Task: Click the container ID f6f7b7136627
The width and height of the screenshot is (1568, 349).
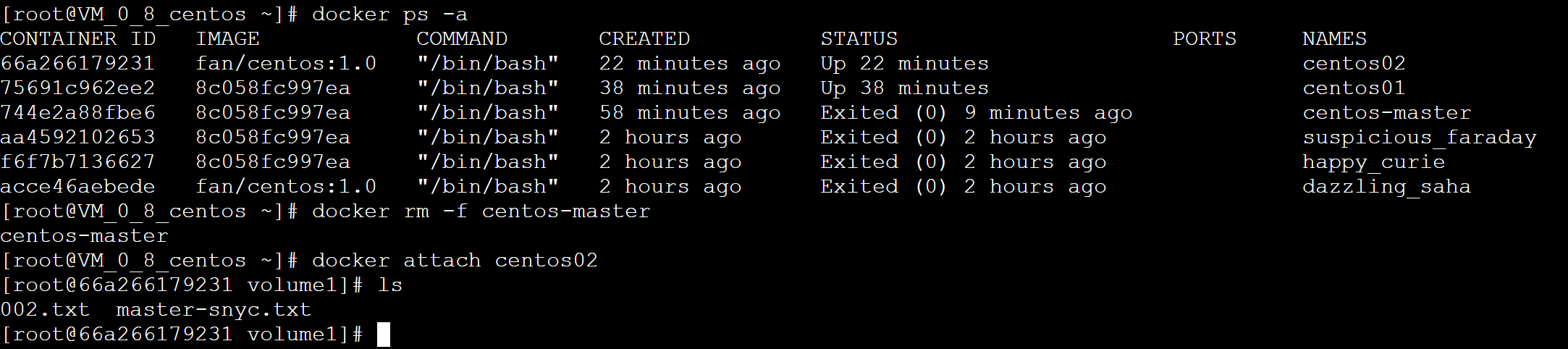Action: pyautogui.click(x=77, y=162)
